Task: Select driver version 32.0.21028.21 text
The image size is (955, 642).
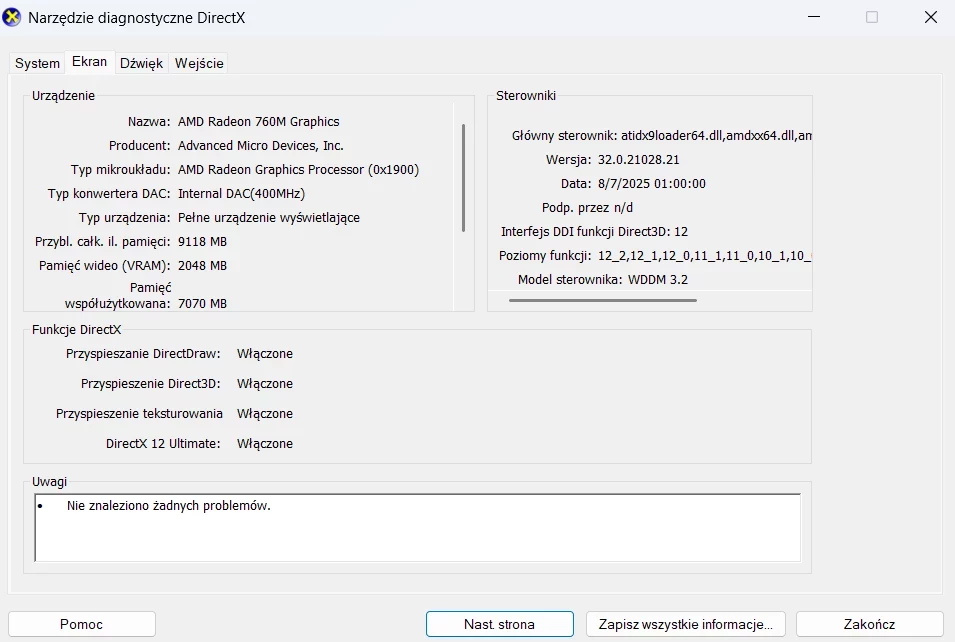Action: [x=638, y=160]
